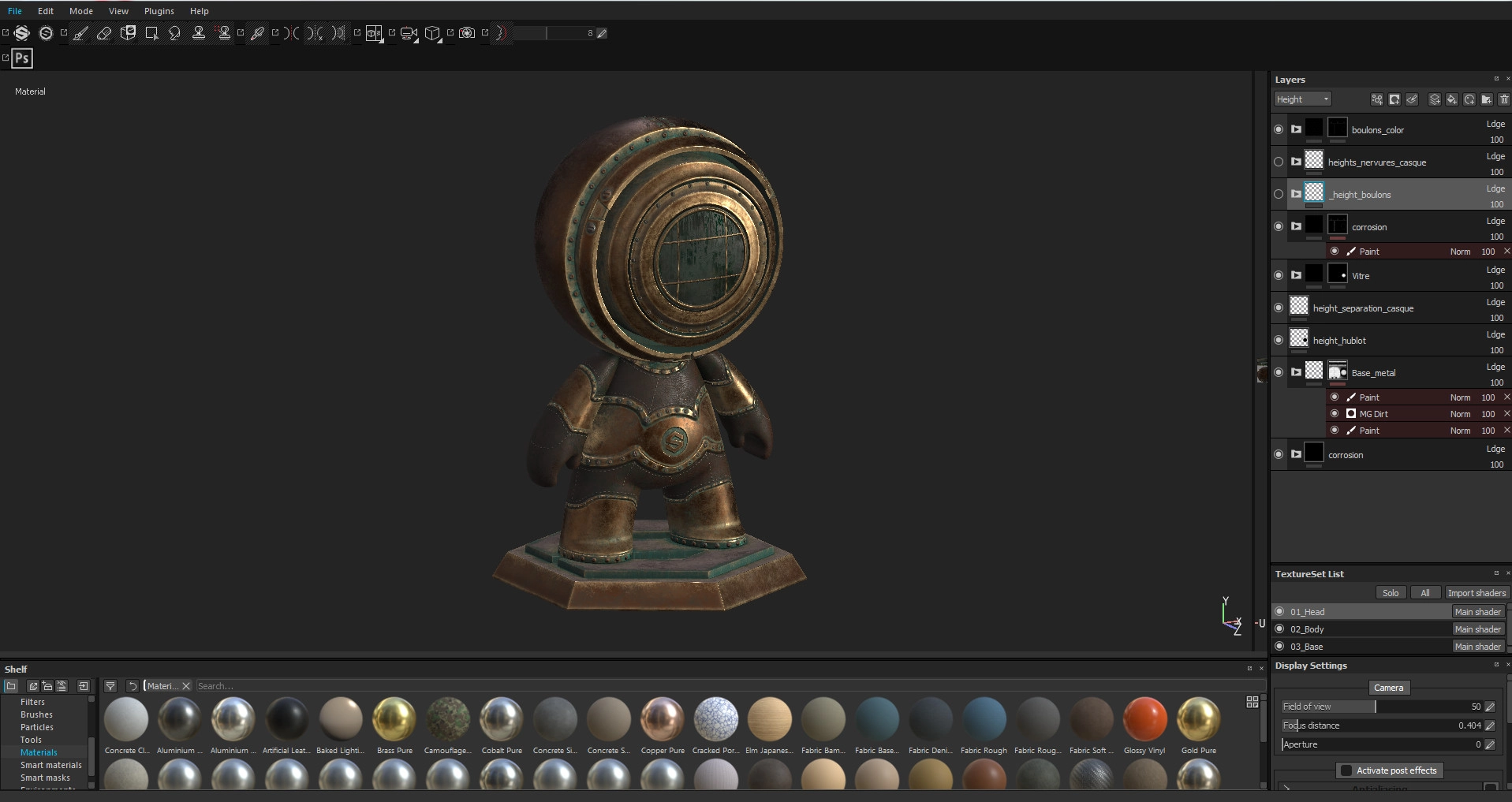The height and width of the screenshot is (802, 1512).
Task: Click the Photoshop export icon
Action: coord(22,58)
